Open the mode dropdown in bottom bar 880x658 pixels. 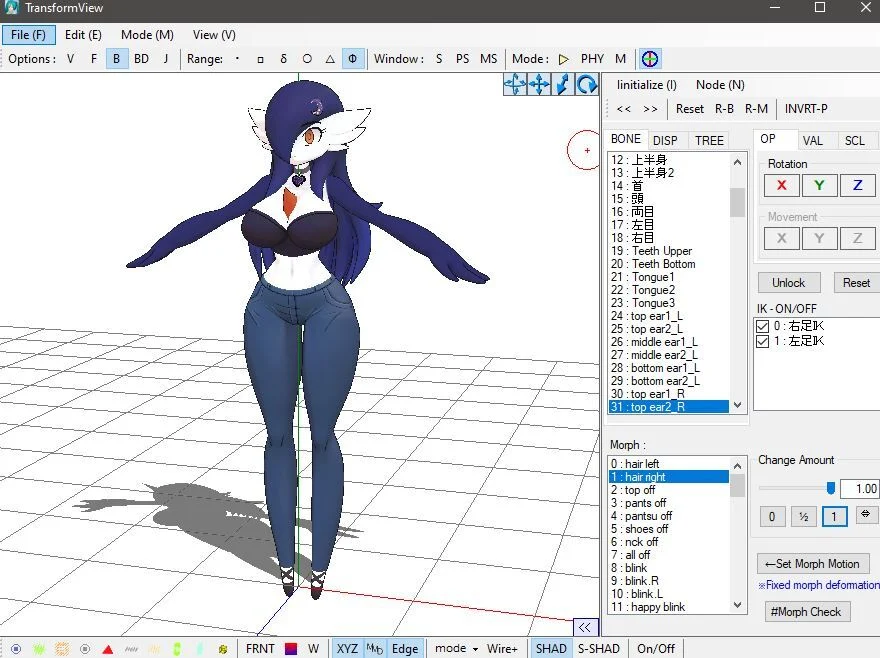tap(456, 648)
